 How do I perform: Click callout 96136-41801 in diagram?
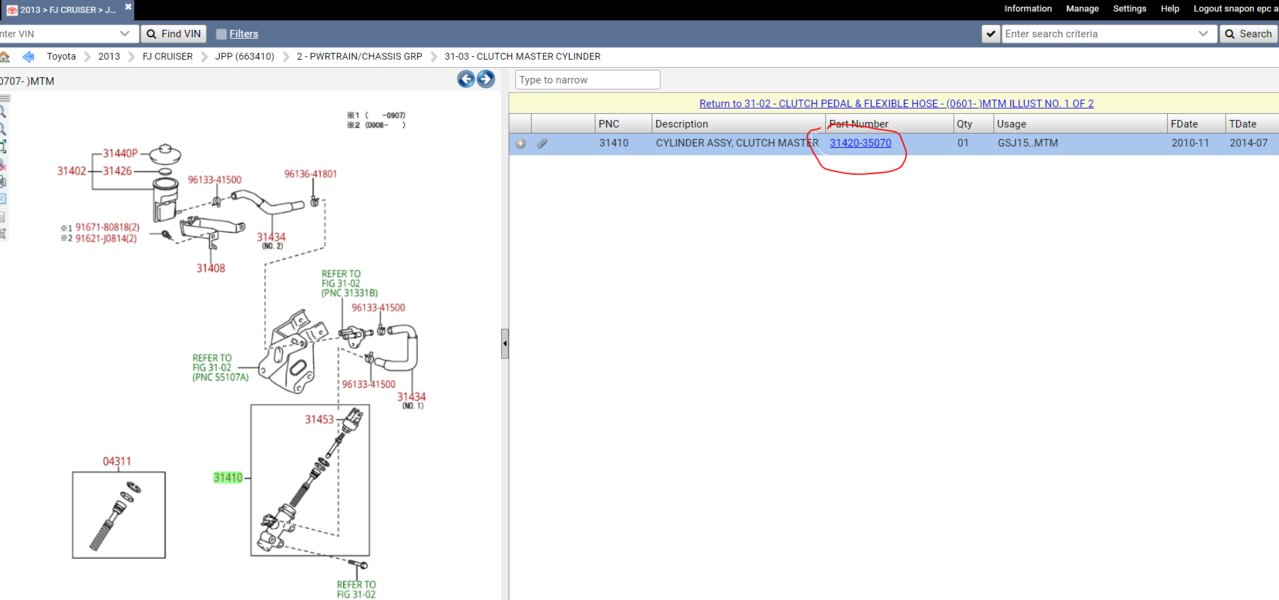tap(310, 174)
